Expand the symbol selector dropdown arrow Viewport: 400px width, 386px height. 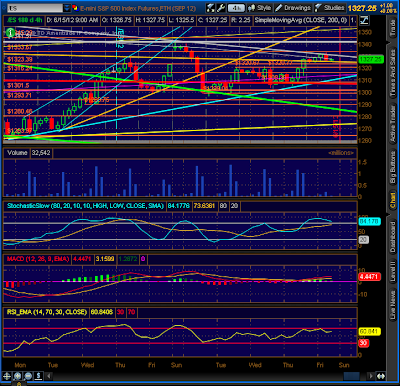click(67, 8)
